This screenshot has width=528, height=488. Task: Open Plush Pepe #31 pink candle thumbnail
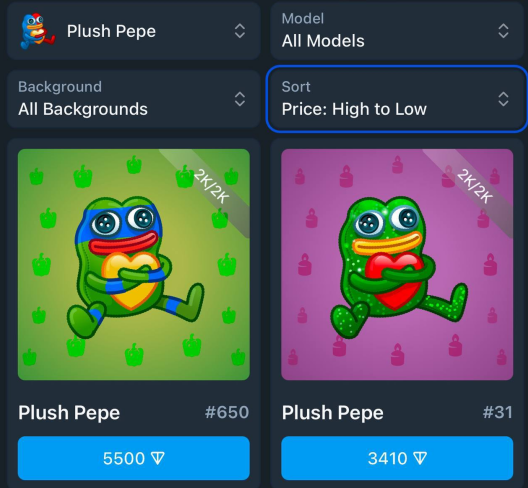[x=397, y=264]
